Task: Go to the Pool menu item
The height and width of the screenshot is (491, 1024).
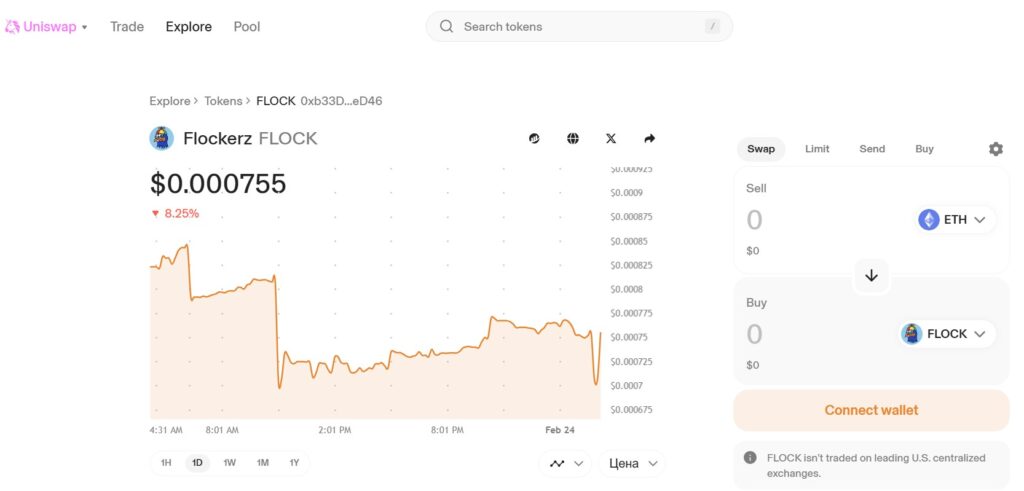Action: (247, 27)
